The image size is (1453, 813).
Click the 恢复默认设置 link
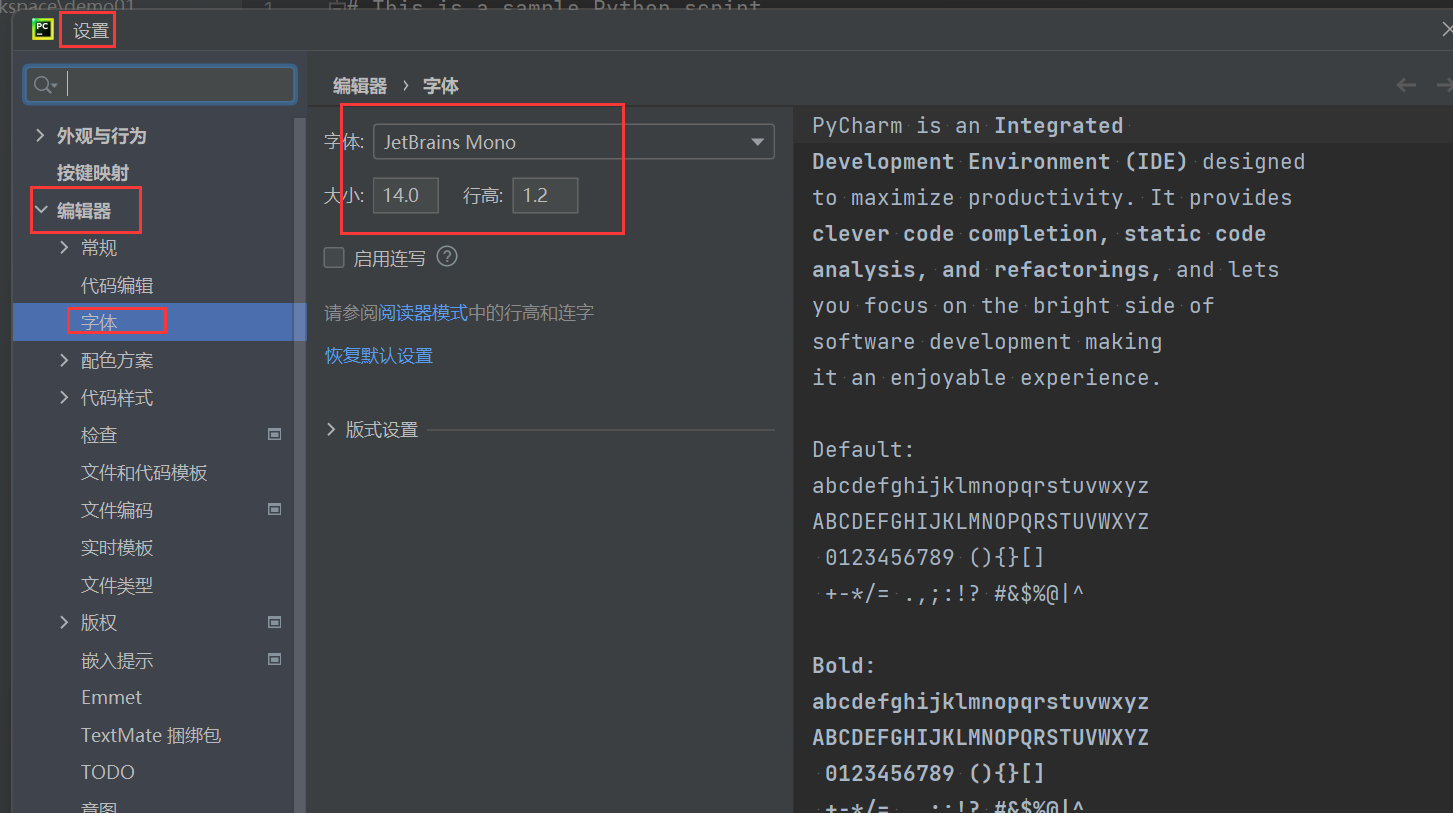pyautogui.click(x=378, y=355)
